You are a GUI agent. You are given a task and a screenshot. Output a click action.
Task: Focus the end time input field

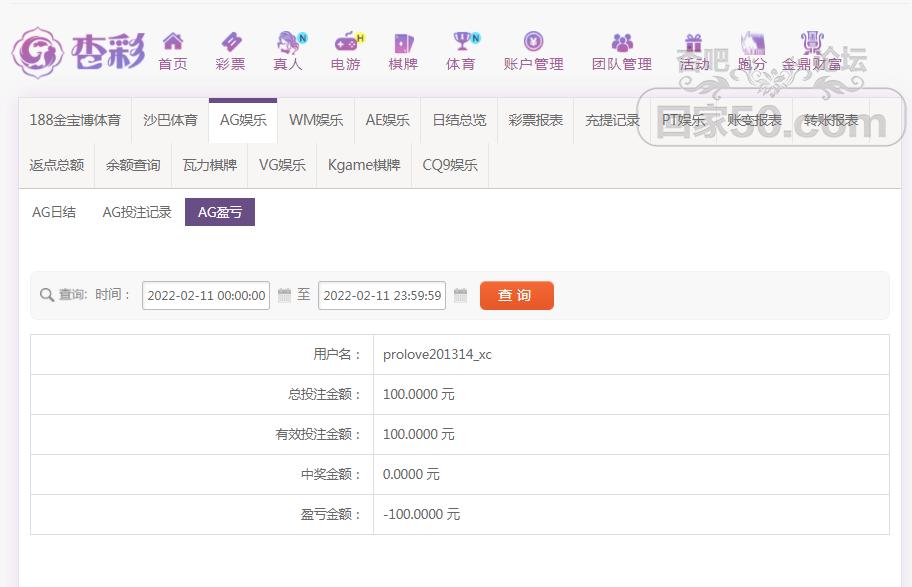382,296
